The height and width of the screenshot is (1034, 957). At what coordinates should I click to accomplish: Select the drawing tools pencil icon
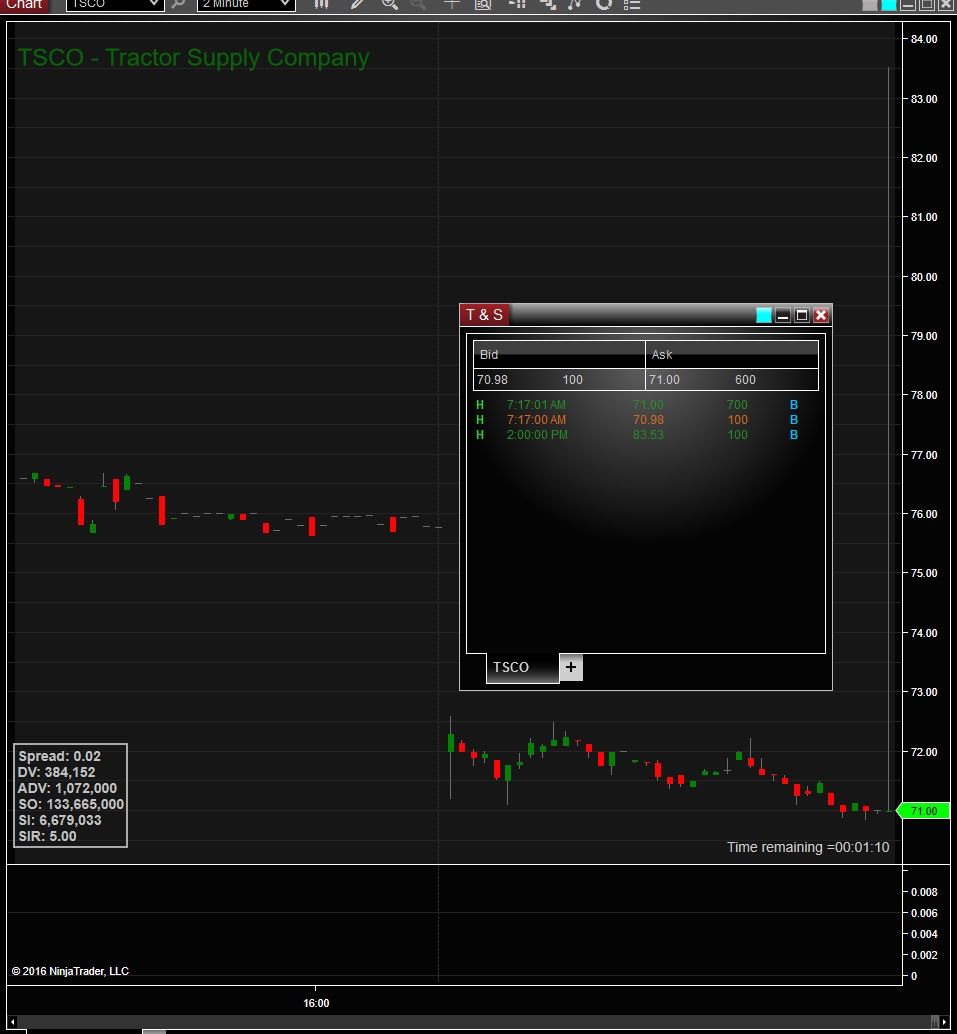pos(357,3)
